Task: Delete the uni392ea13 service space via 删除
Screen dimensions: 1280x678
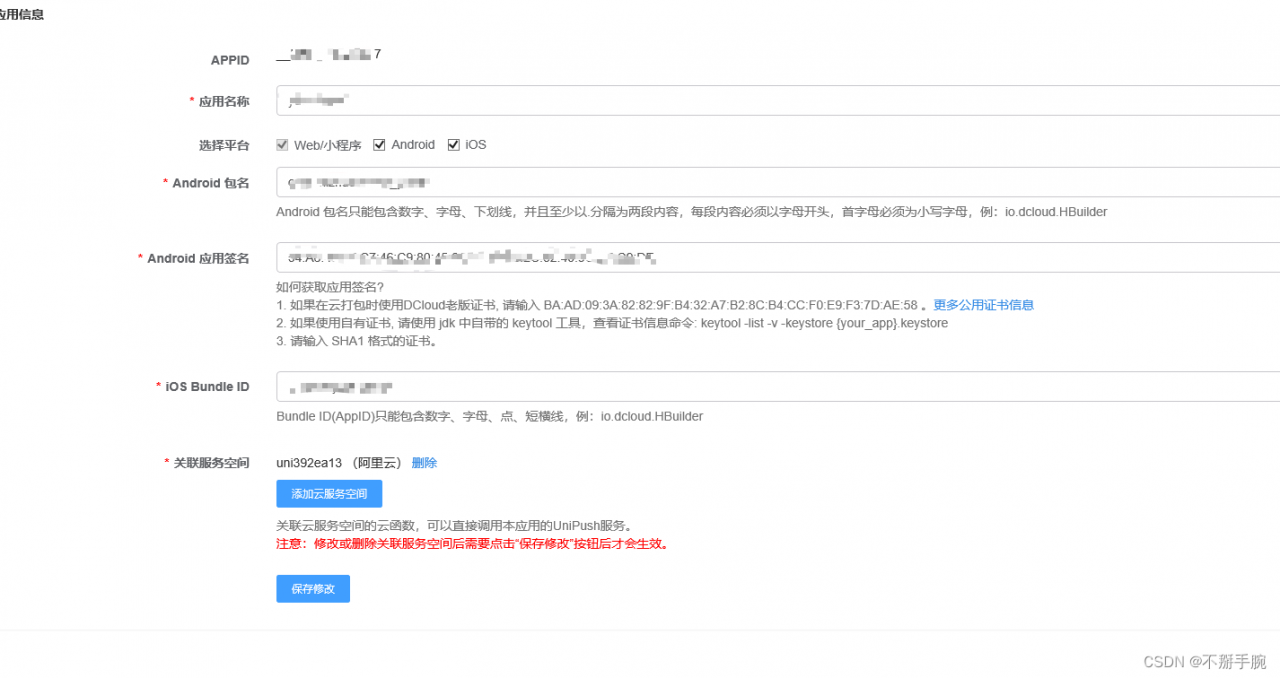Action: pos(424,462)
